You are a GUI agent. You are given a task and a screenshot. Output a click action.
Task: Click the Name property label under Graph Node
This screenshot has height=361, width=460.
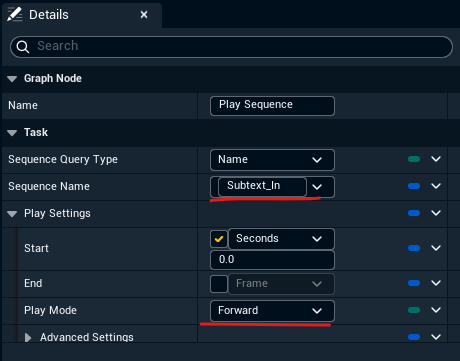pyautogui.click(x=23, y=105)
